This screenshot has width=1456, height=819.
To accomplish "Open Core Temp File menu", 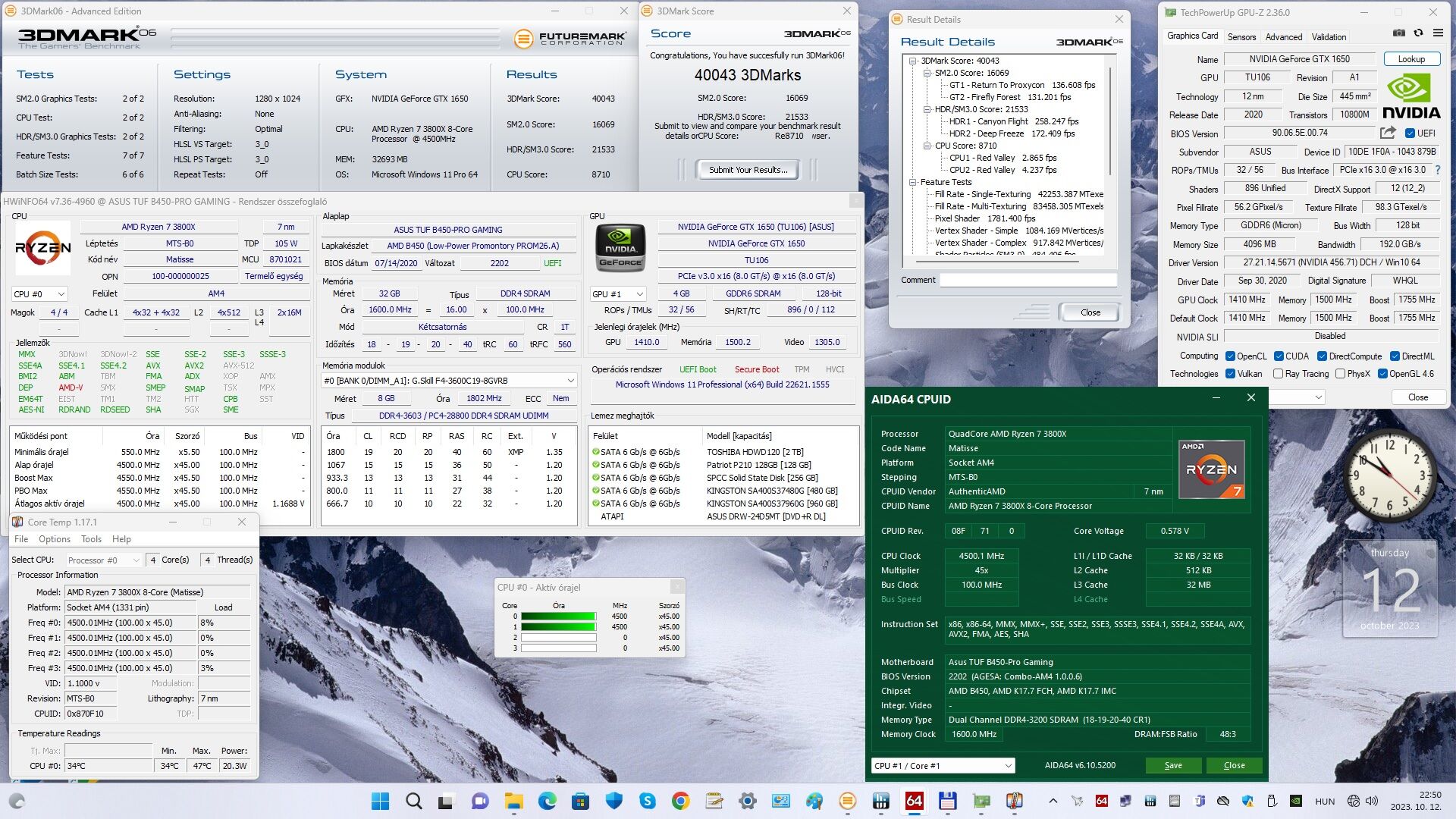I will 21,539.
